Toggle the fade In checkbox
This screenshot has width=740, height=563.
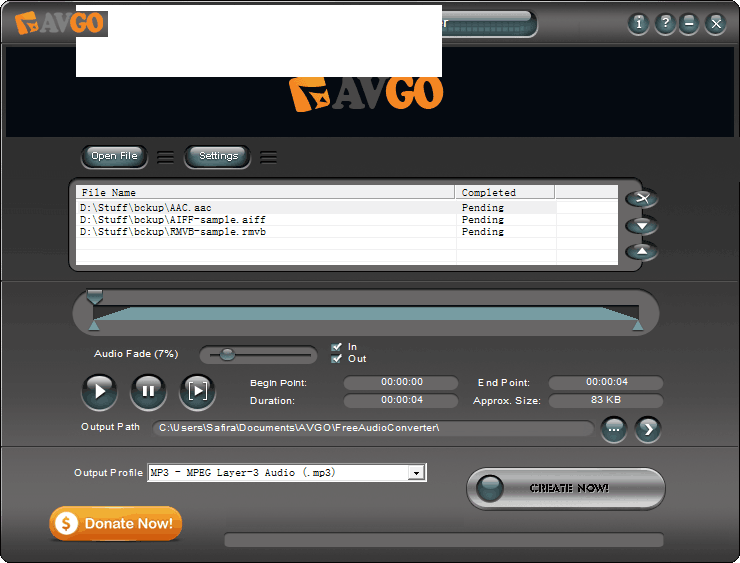[x=336, y=347]
